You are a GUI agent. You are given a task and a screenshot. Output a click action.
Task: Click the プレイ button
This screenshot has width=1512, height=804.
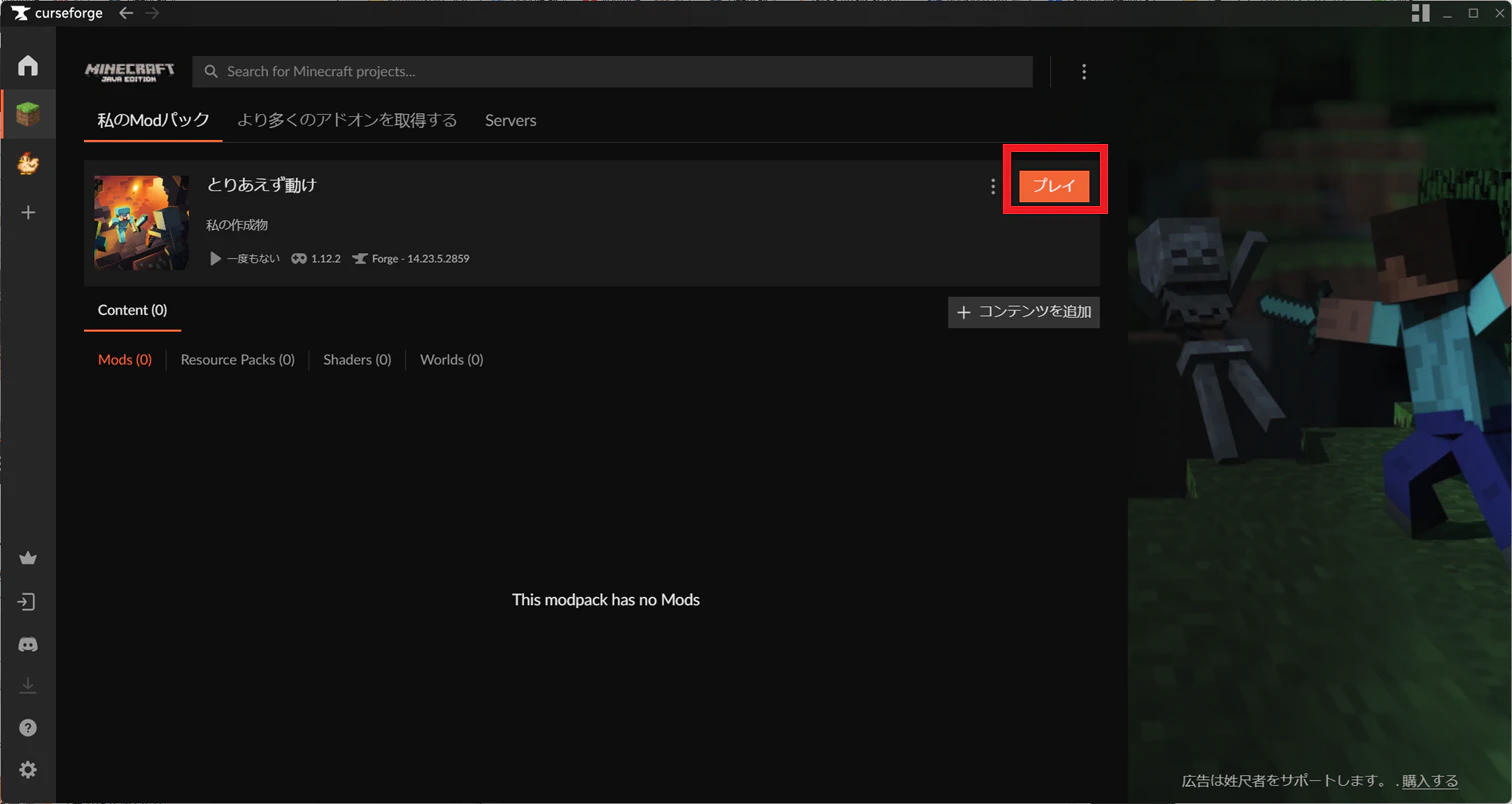pyautogui.click(x=1054, y=186)
